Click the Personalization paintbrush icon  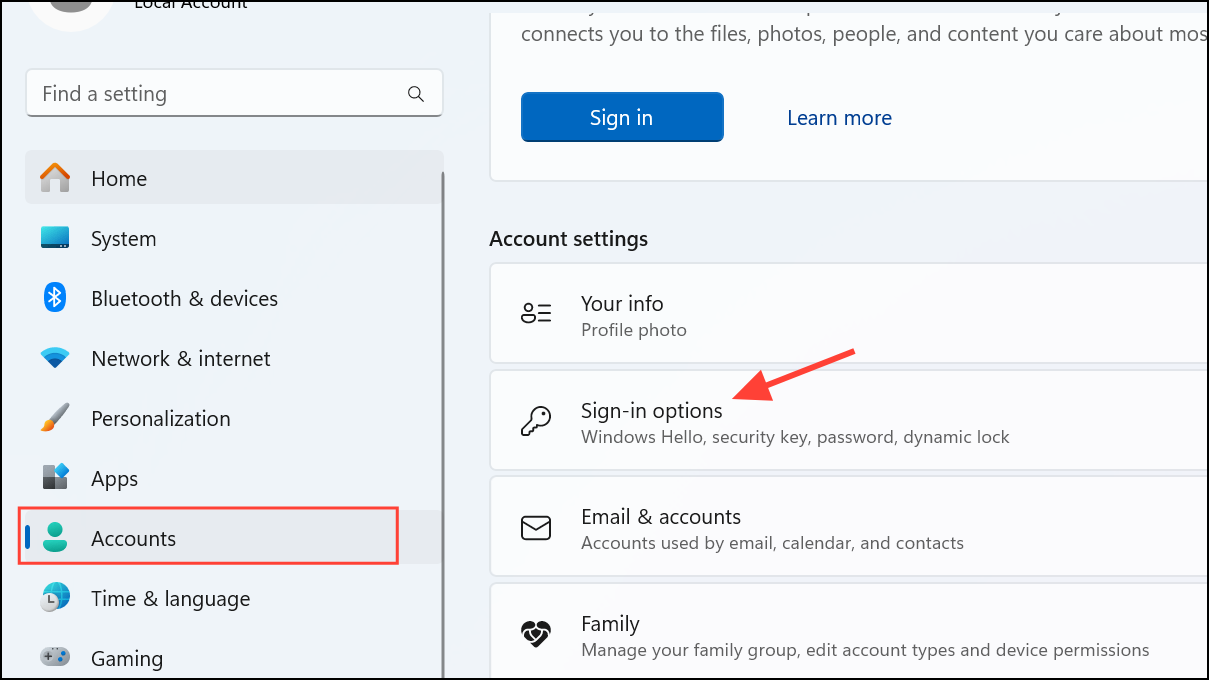[x=55, y=418]
